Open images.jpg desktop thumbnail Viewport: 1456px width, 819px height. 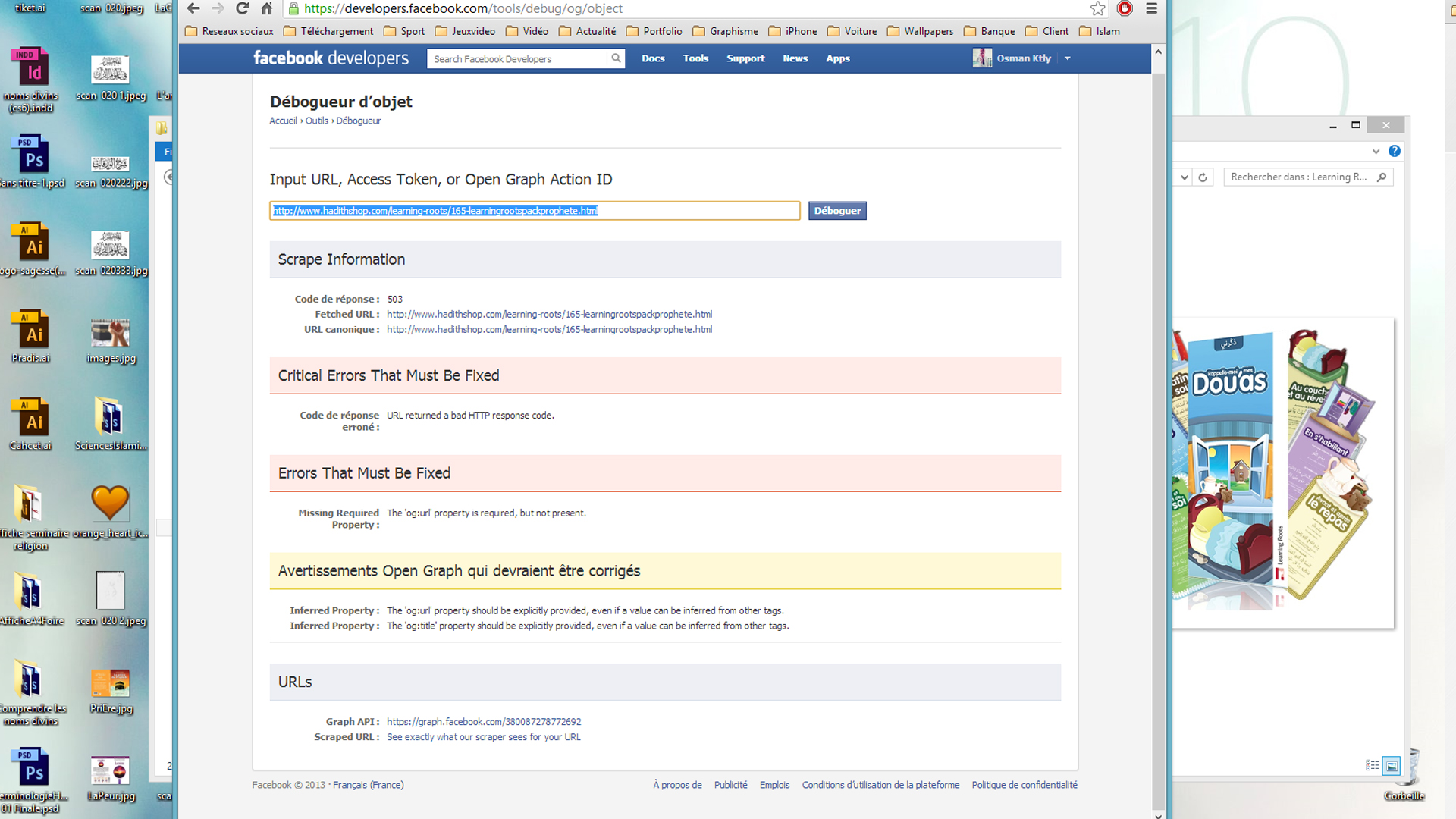(111, 340)
